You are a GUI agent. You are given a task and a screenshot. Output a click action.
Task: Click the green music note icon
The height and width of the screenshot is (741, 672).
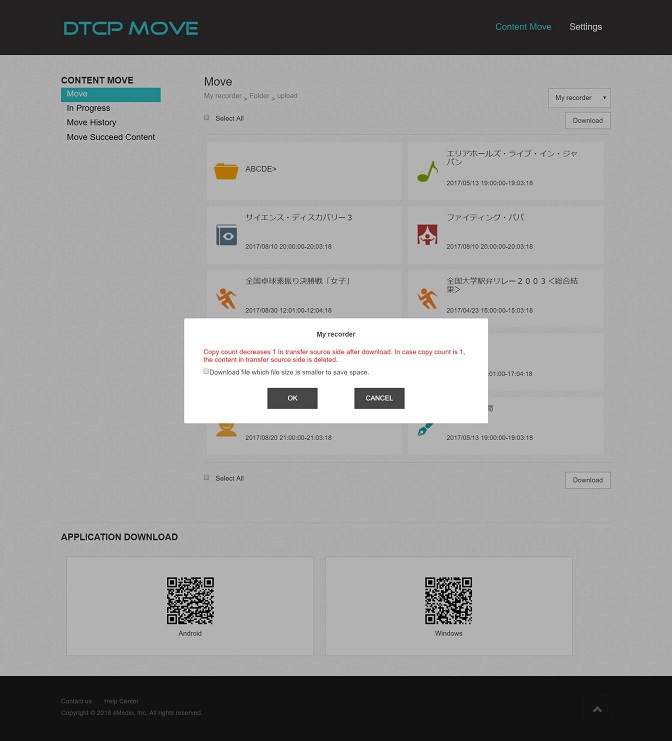427,171
